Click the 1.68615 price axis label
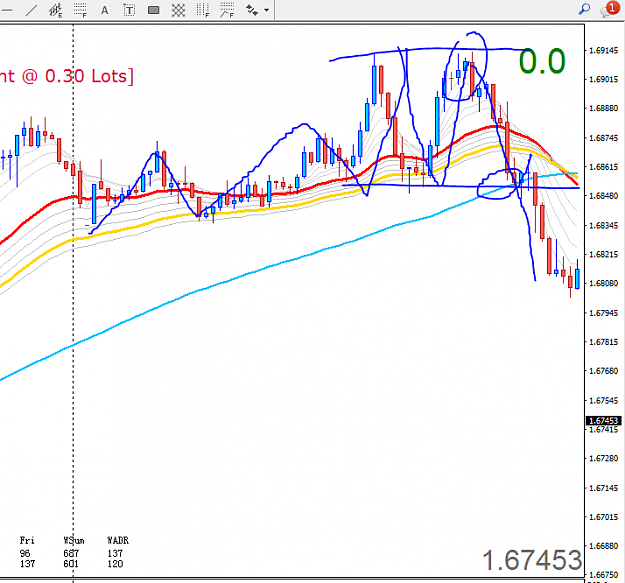The image size is (625, 583). (x=603, y=167)
